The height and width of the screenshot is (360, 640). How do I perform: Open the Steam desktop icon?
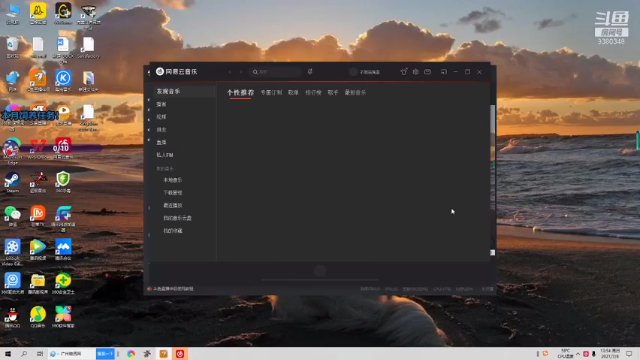click(x=12, y=182)
